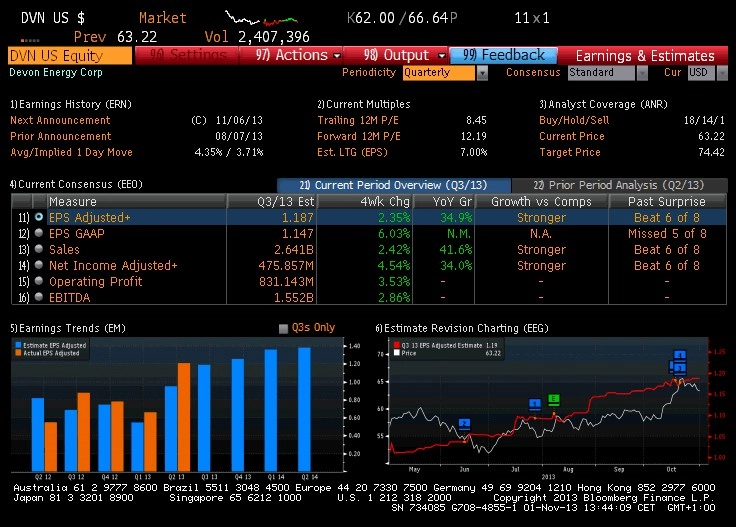Select the EPS GAAP radio button
The width and height of the screenshot is (736, 527).
pyautogui.click(x=39, y=233)
